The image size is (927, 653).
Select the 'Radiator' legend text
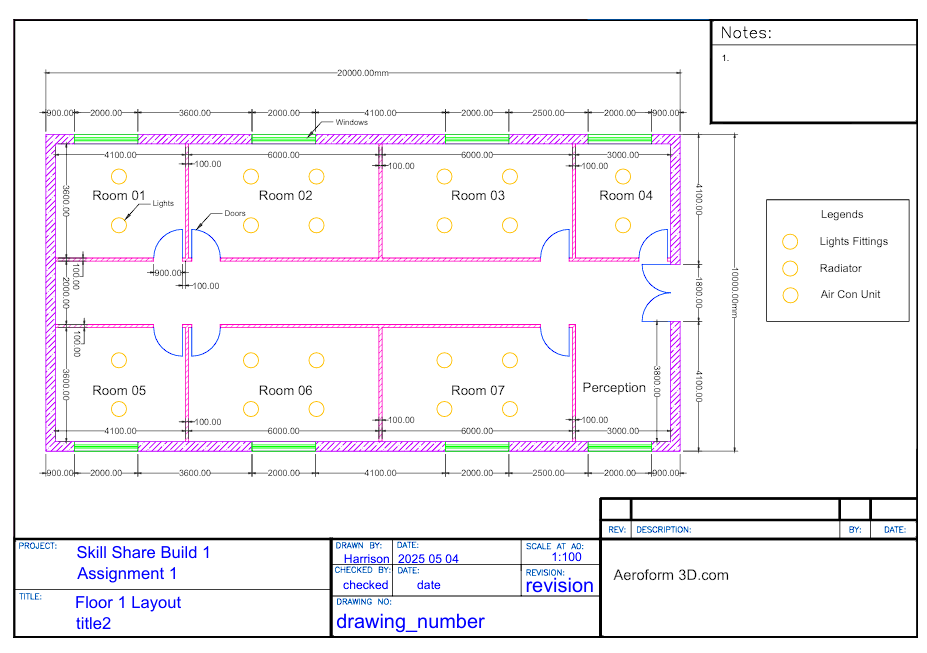[x=840, y=268]
